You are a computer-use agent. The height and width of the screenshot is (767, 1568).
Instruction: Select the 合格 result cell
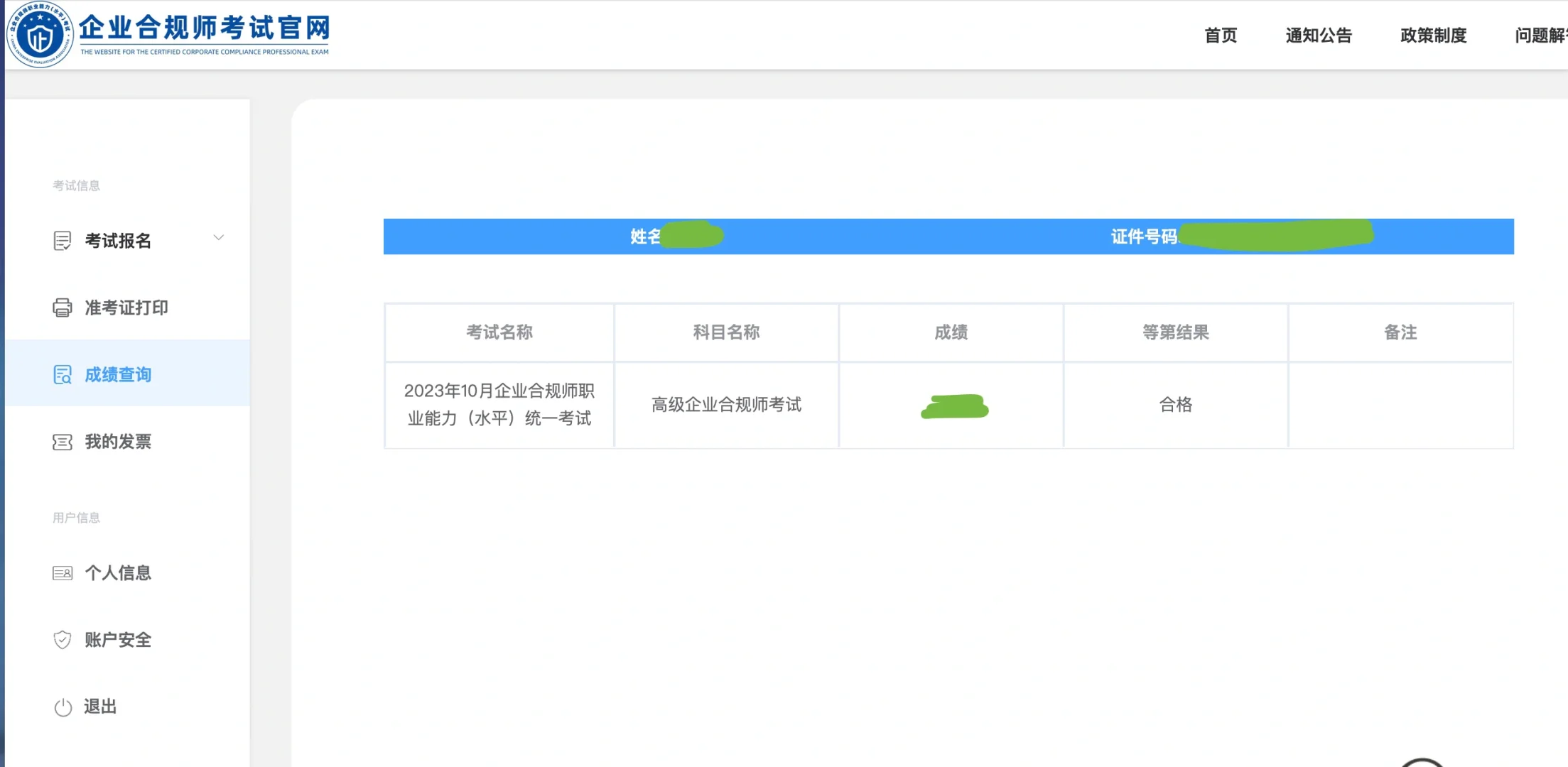[x=1174, y=405]
